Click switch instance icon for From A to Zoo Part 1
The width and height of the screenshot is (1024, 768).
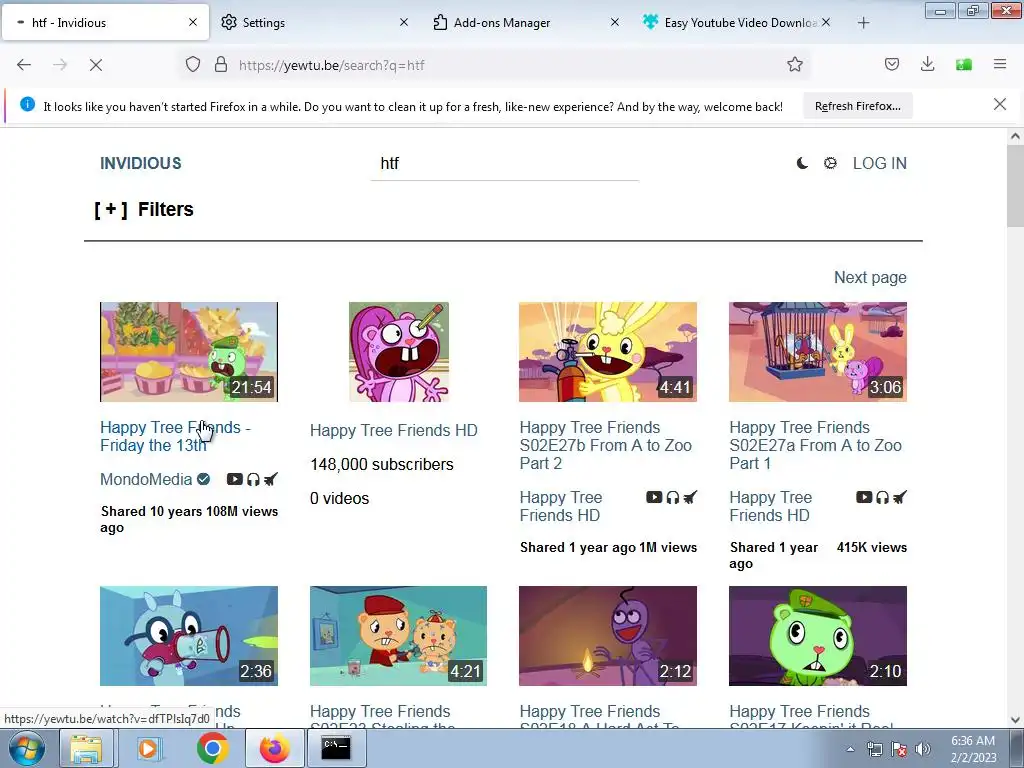(x=899, y=498)
